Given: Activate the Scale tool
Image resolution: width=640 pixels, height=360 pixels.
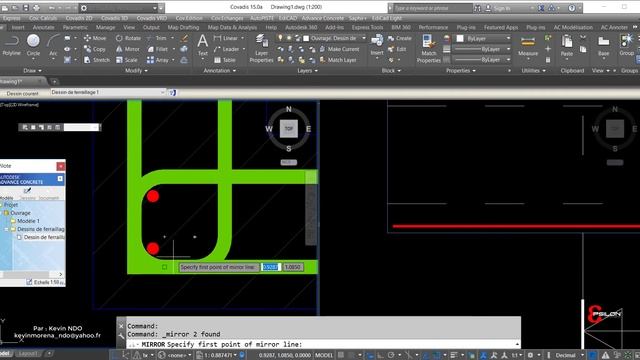Looking at the screenshot, I should coord(127,60).
